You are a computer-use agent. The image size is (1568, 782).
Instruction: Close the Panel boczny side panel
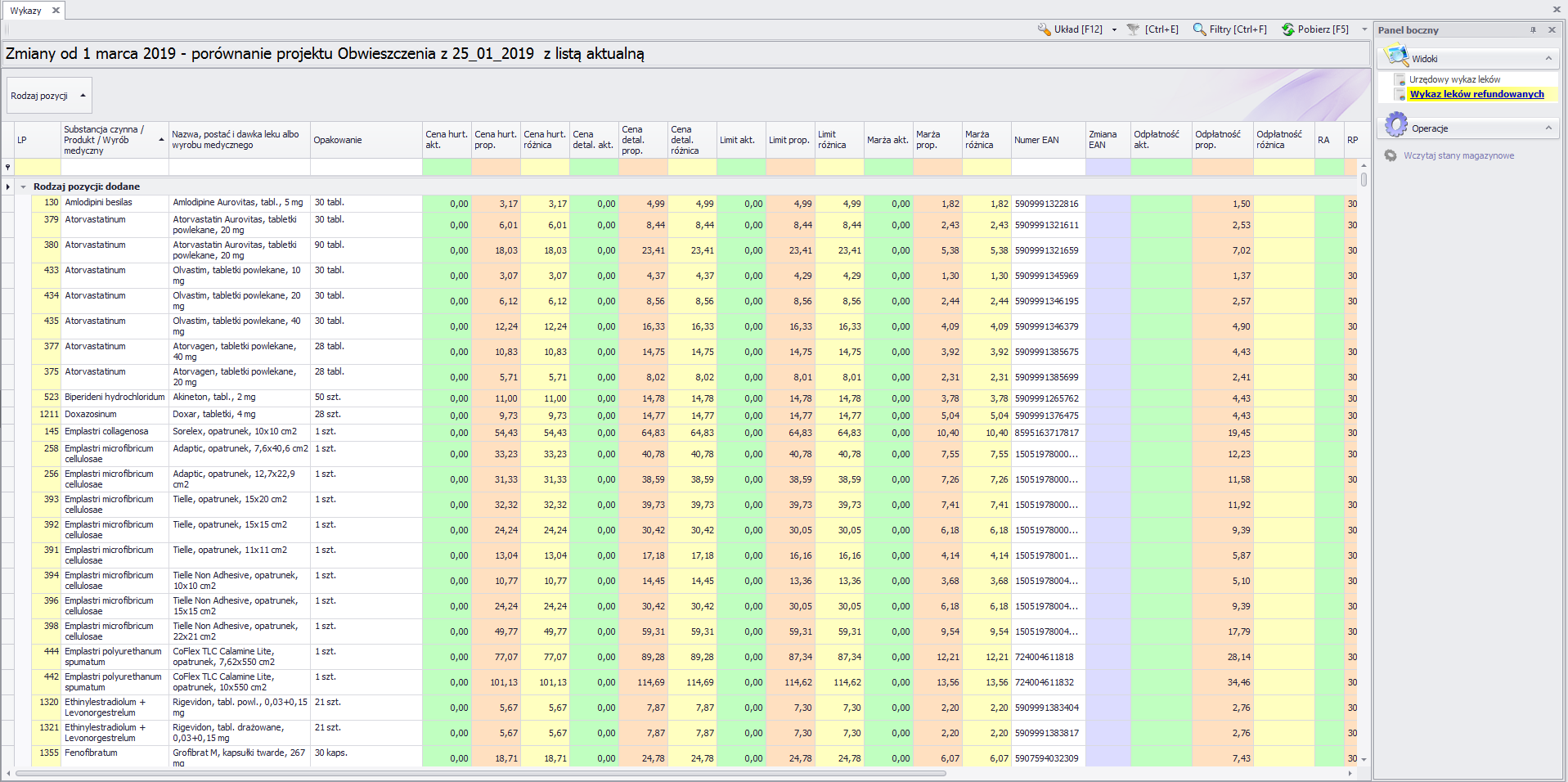(1552, 30)
